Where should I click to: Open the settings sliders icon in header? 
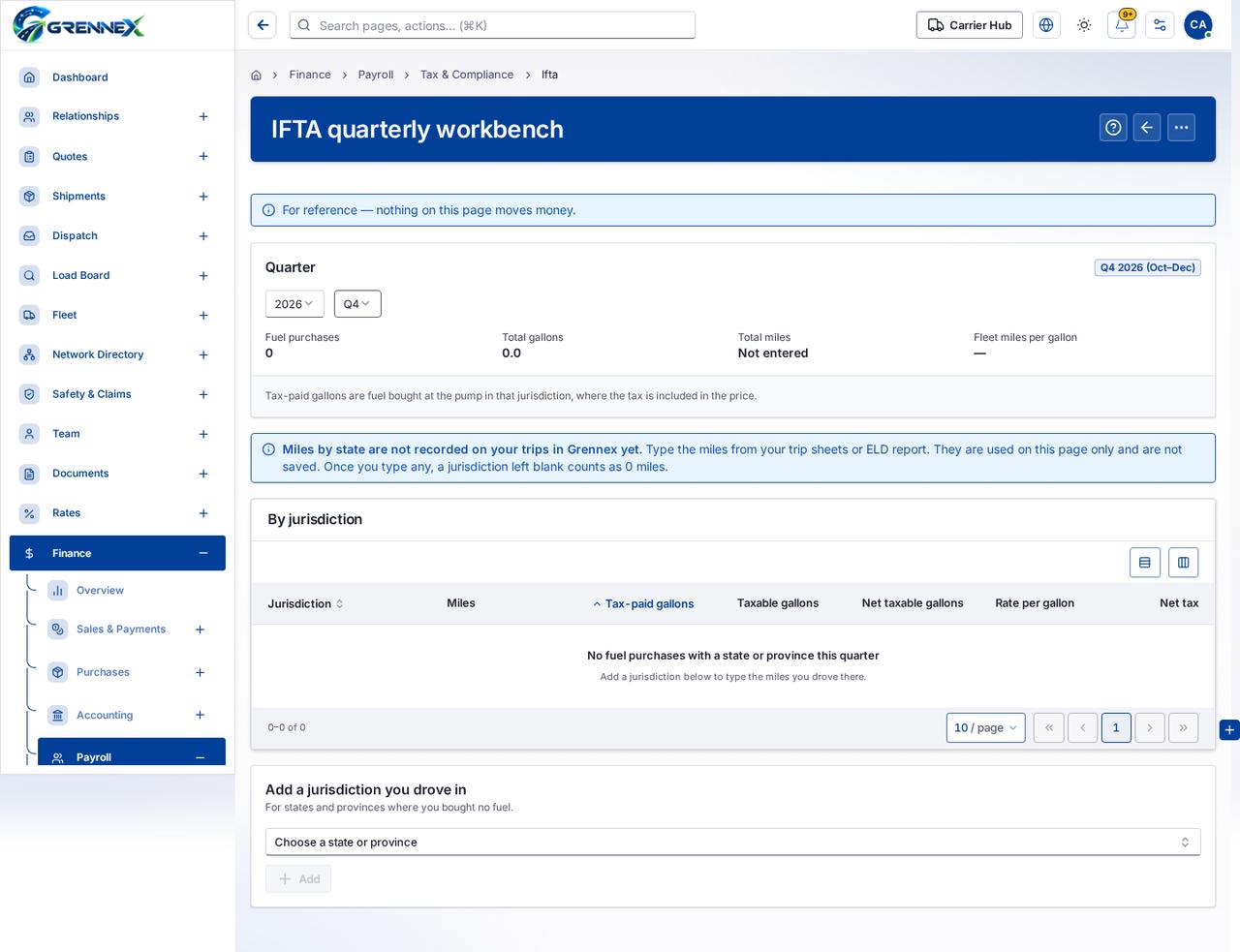1160,25
